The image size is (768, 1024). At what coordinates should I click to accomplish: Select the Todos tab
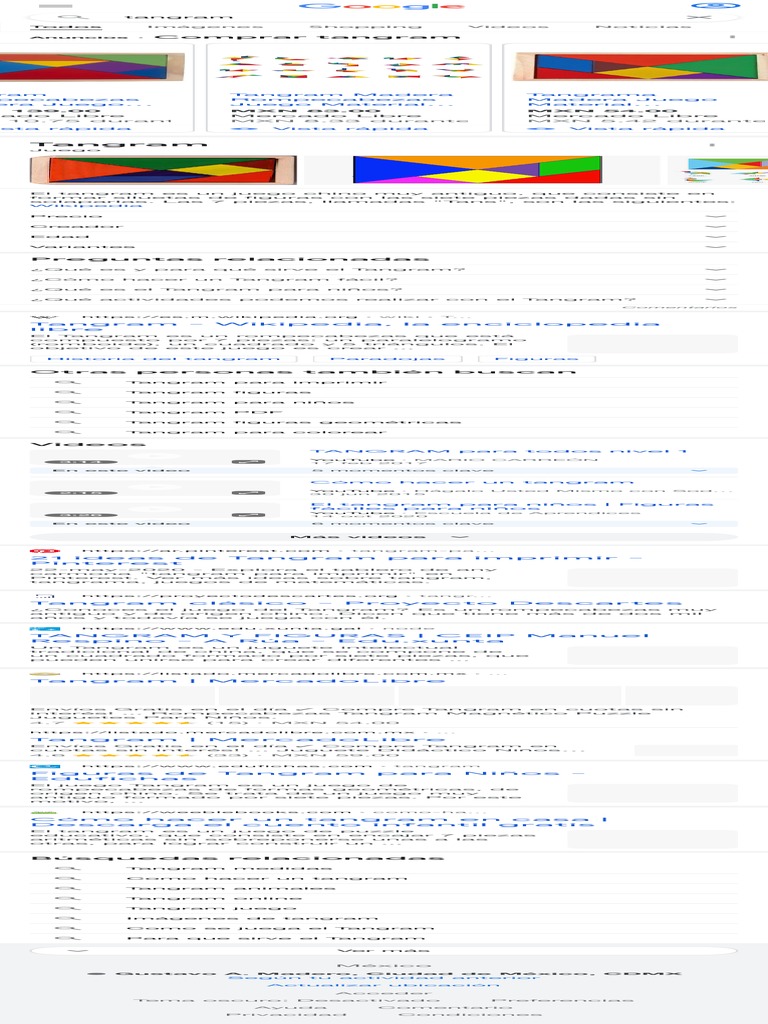tap(66, 27)
